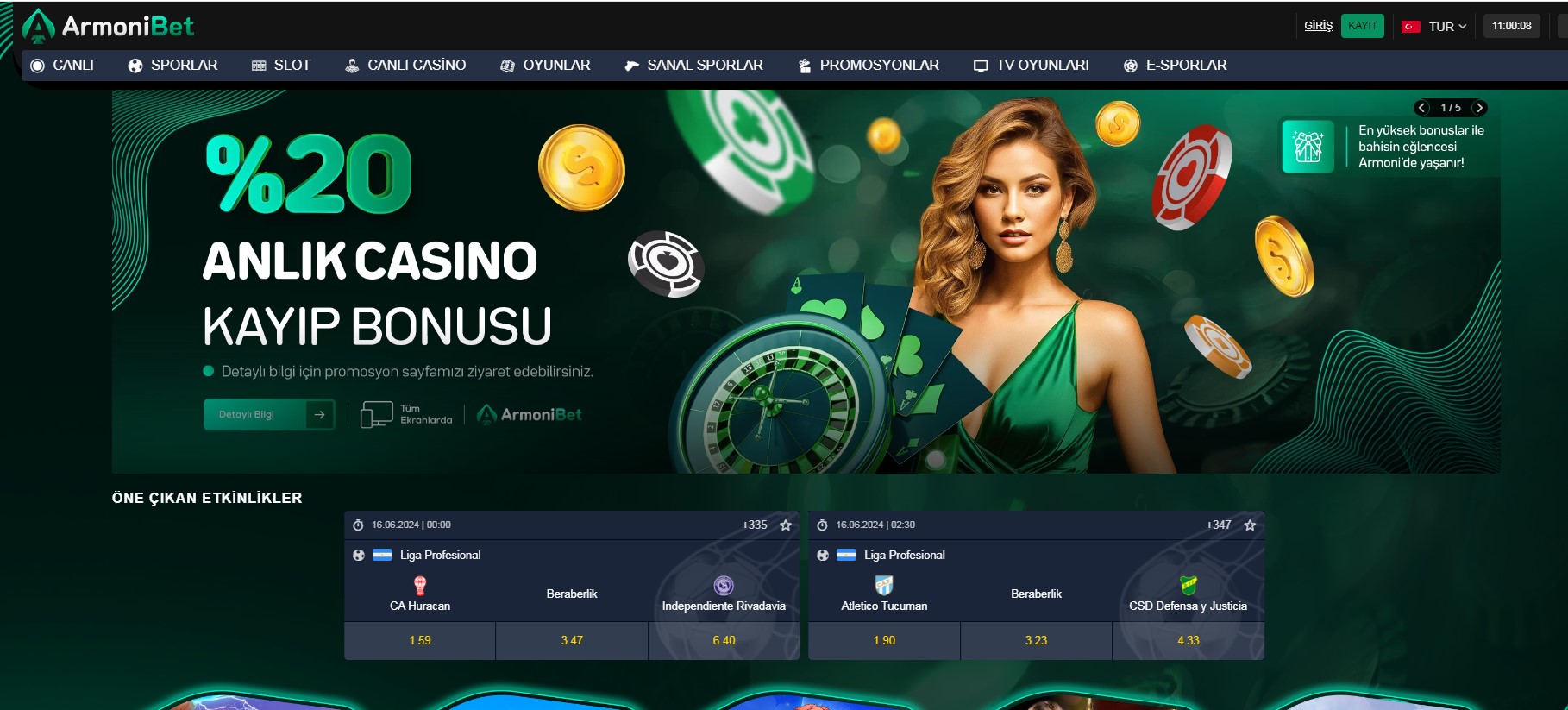Star the Atletico Tucuman match

coord(1250,525)
